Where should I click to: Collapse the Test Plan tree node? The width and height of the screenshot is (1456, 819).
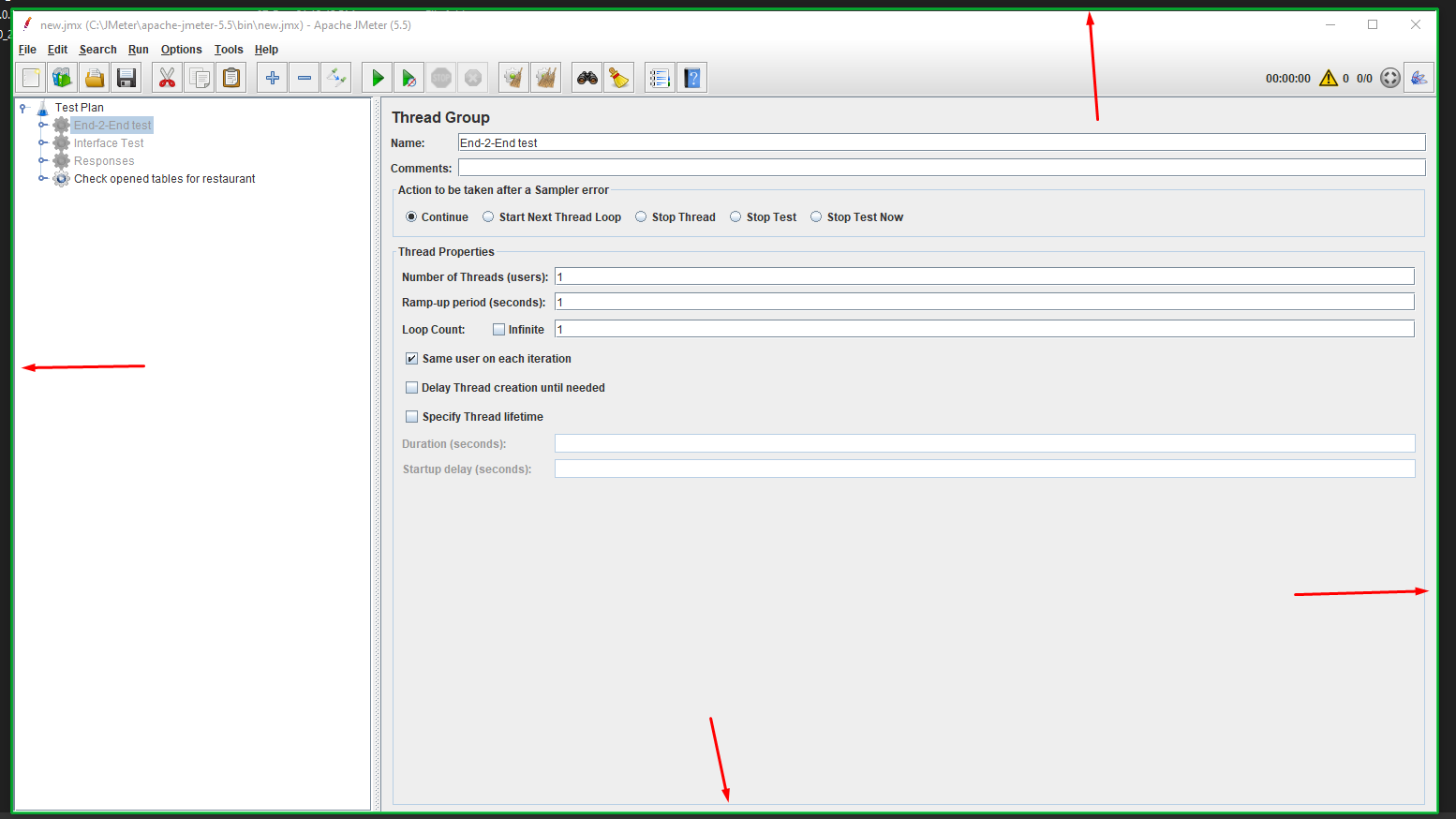23,108
